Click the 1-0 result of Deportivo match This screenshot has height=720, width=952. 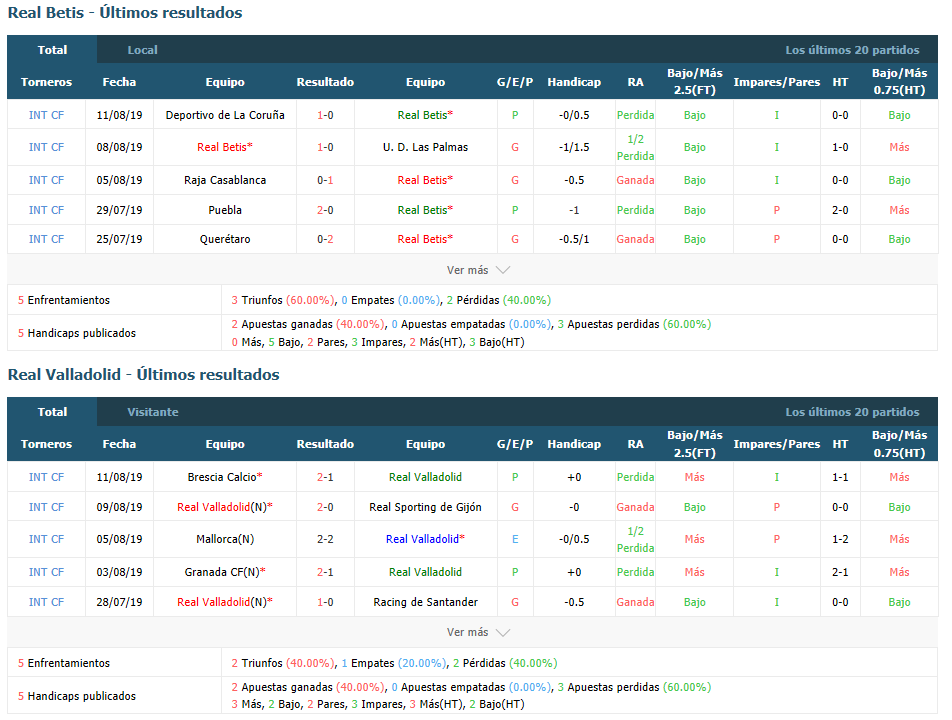pos(325,115)
